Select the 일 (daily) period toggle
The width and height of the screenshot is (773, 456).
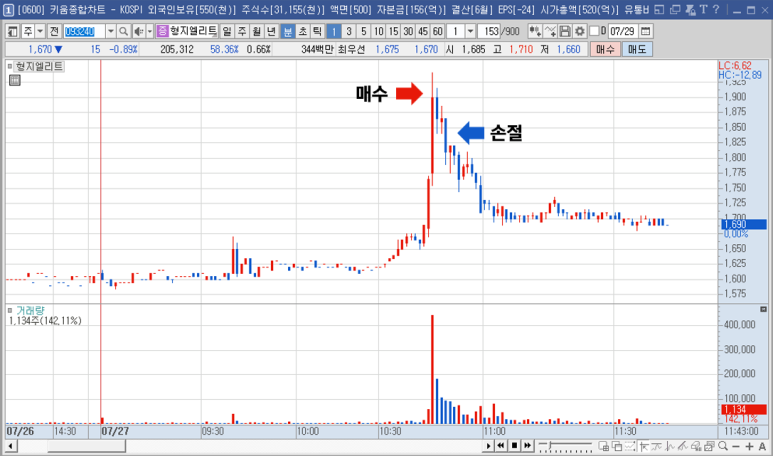(227, 32)
